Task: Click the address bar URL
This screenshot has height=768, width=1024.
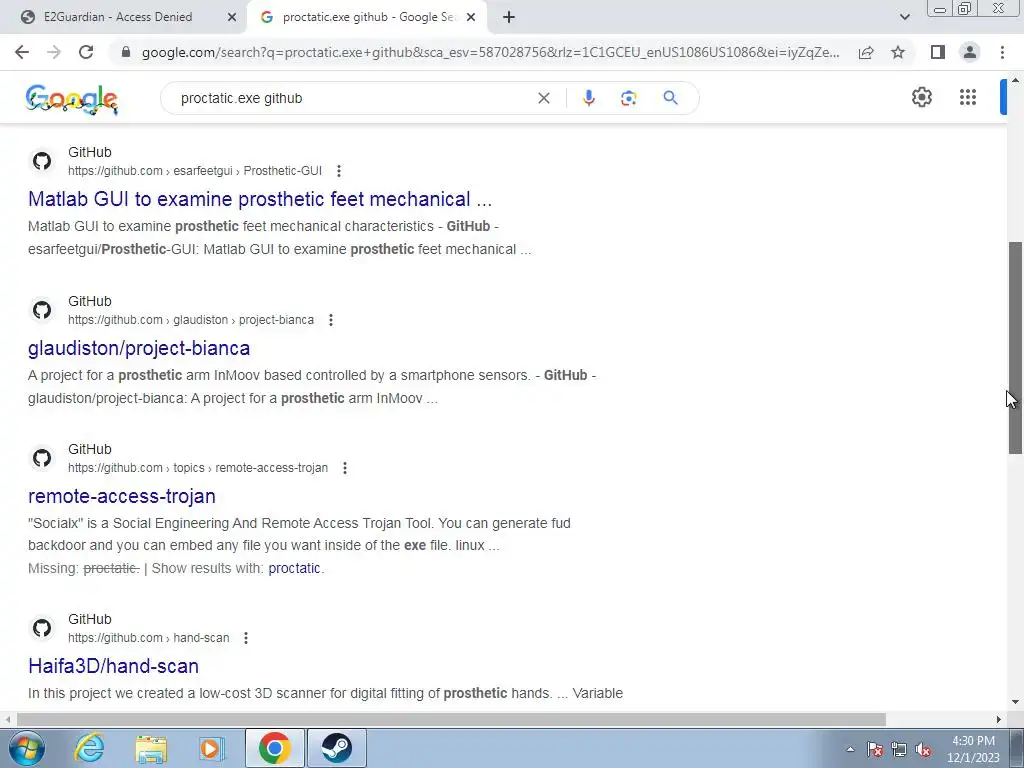Action: point(490,52)
